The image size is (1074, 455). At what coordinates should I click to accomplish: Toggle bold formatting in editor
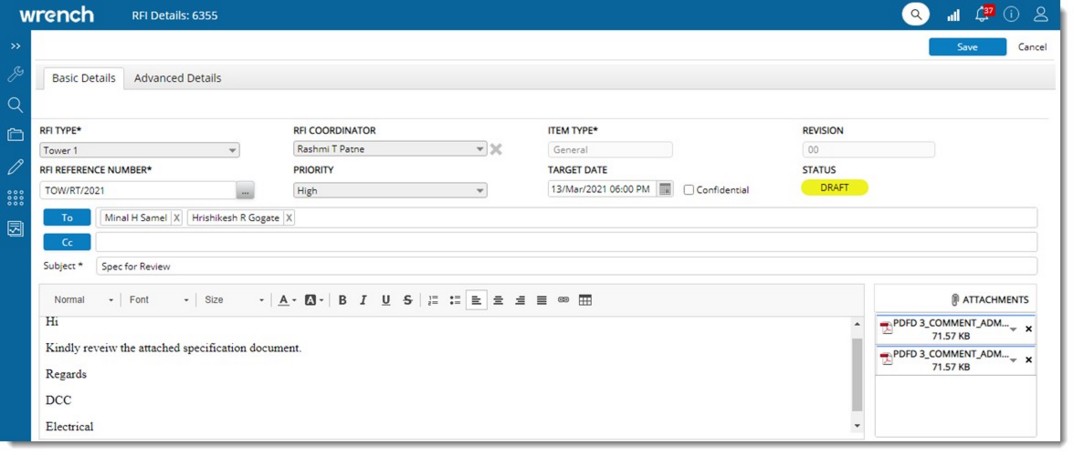coord(342,300)
